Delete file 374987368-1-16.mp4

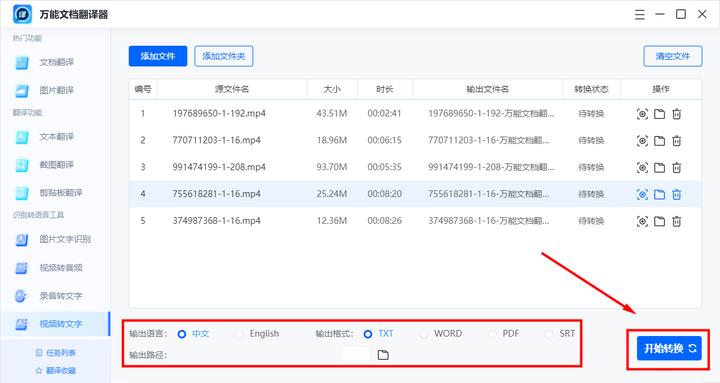click(676, 221)
